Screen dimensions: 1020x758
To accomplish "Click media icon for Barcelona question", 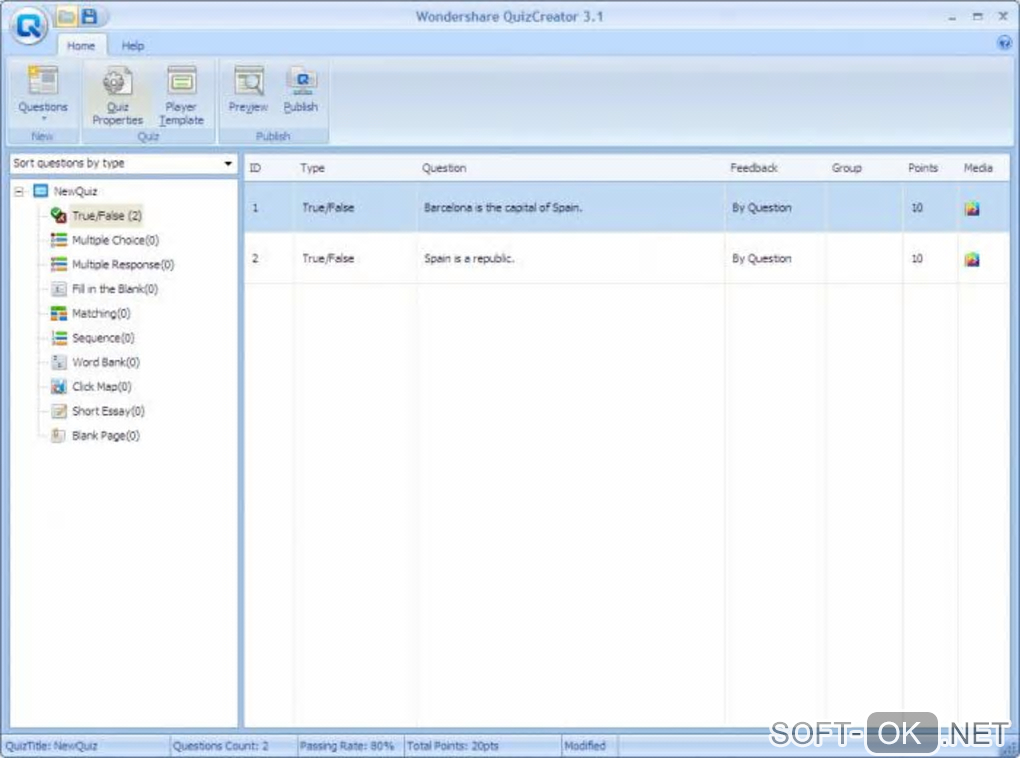I will coord(972,208).
